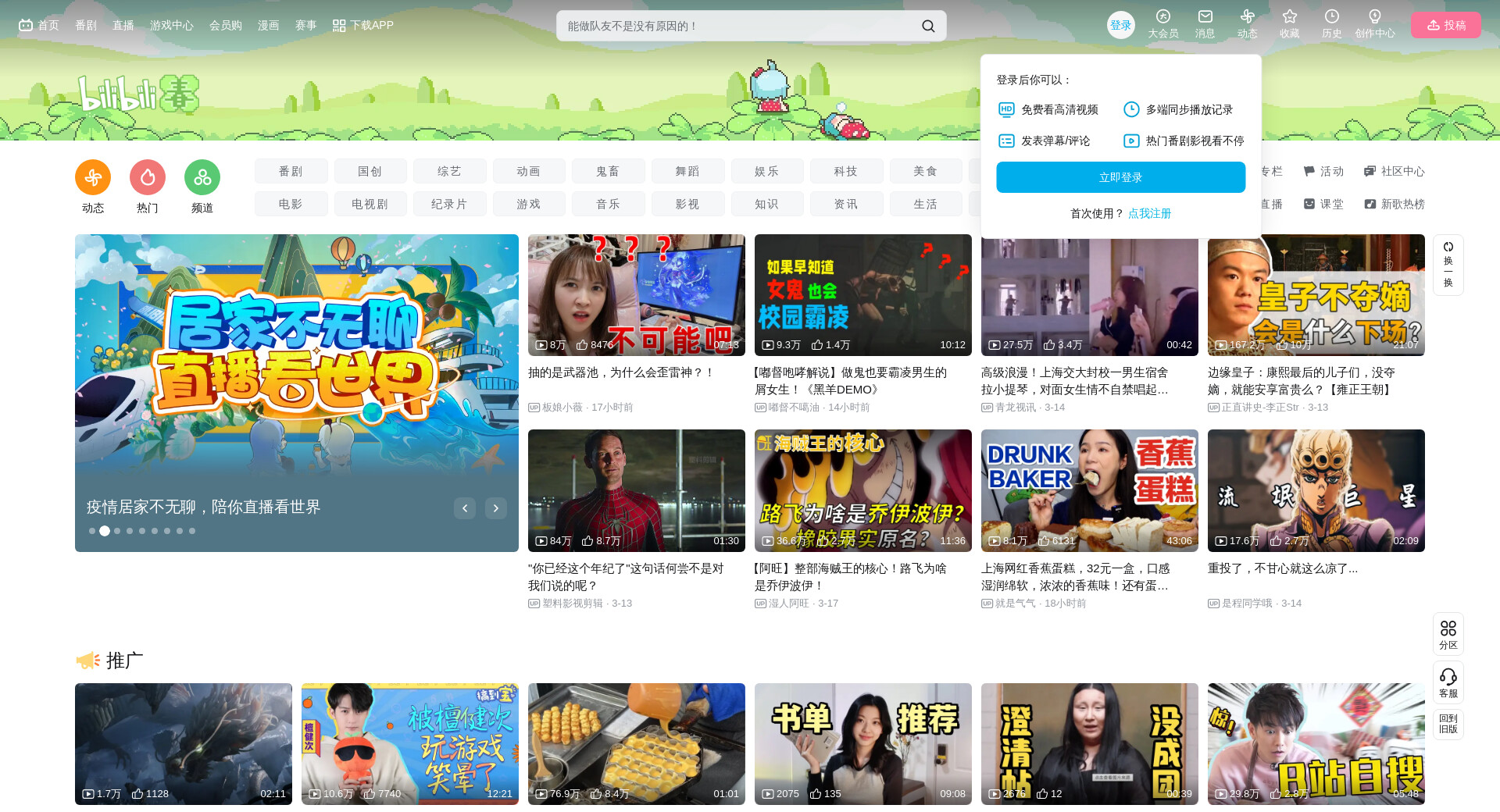Screen dimensions: 1500x812
Task: Select the 番剧 category tab
Action: point(291,171)
